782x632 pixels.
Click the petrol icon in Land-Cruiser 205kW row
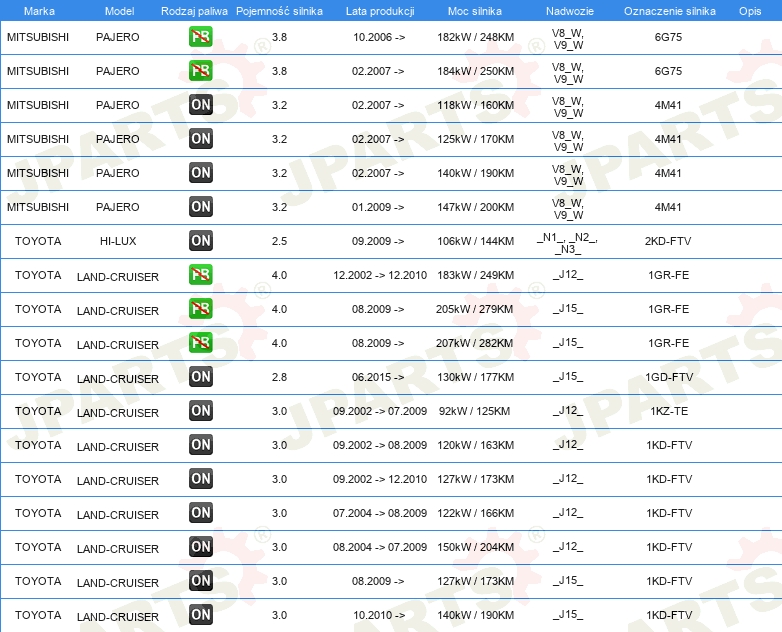point(200,308)
